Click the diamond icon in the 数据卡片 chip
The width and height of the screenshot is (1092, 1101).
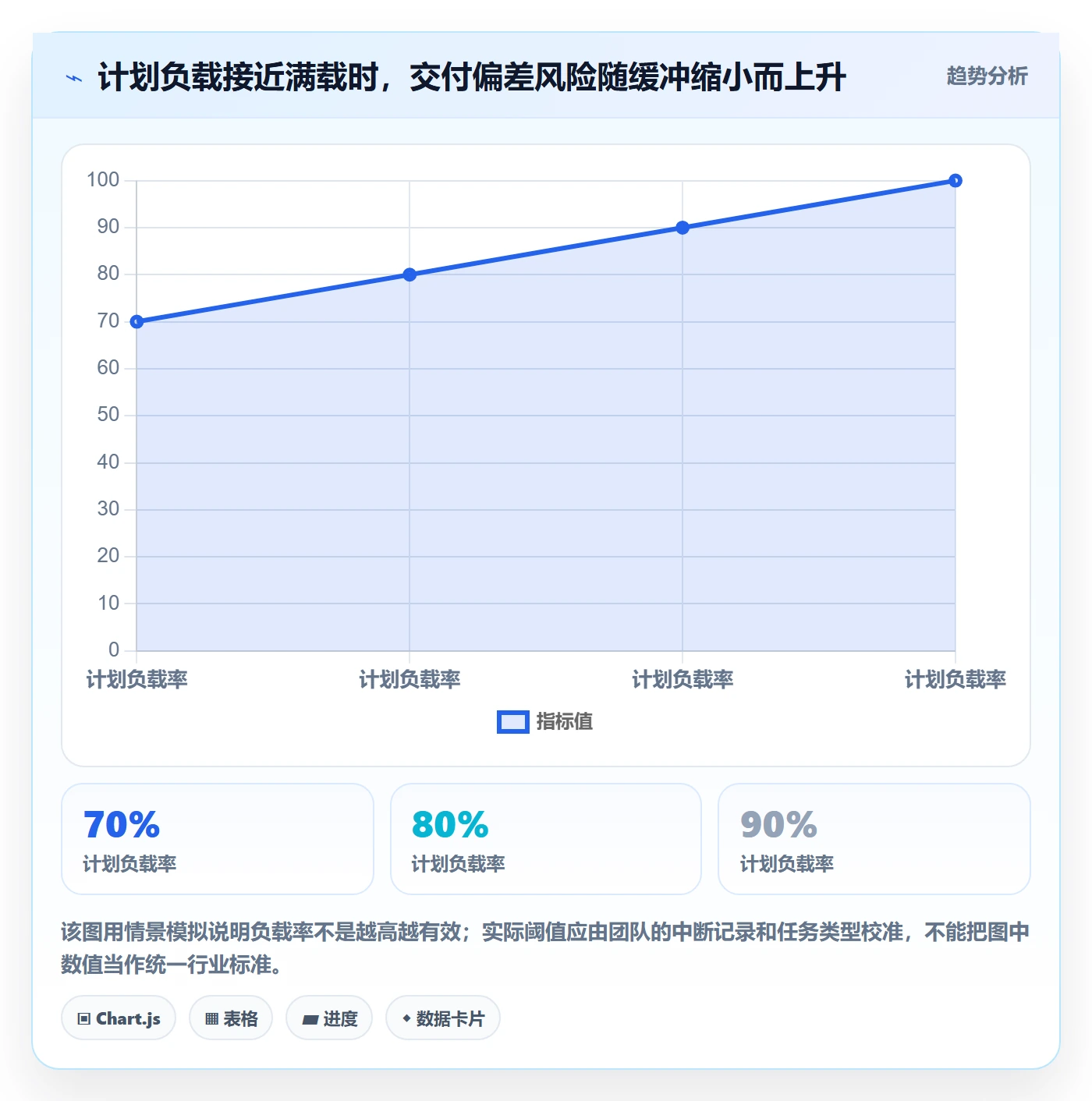pyautogui.click(x=406, y=1018)
